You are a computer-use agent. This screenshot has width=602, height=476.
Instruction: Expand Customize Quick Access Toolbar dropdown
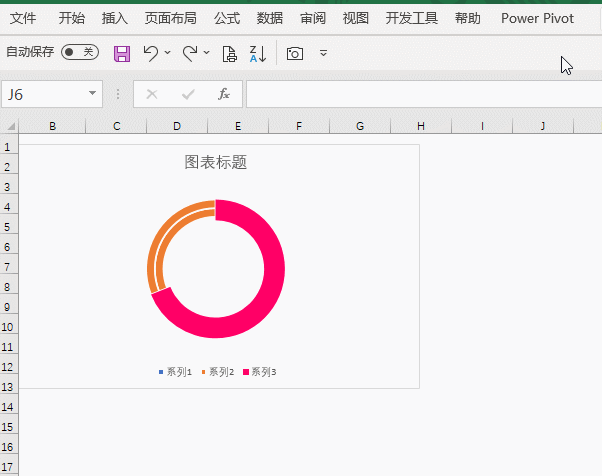click(x=324, y=53)
